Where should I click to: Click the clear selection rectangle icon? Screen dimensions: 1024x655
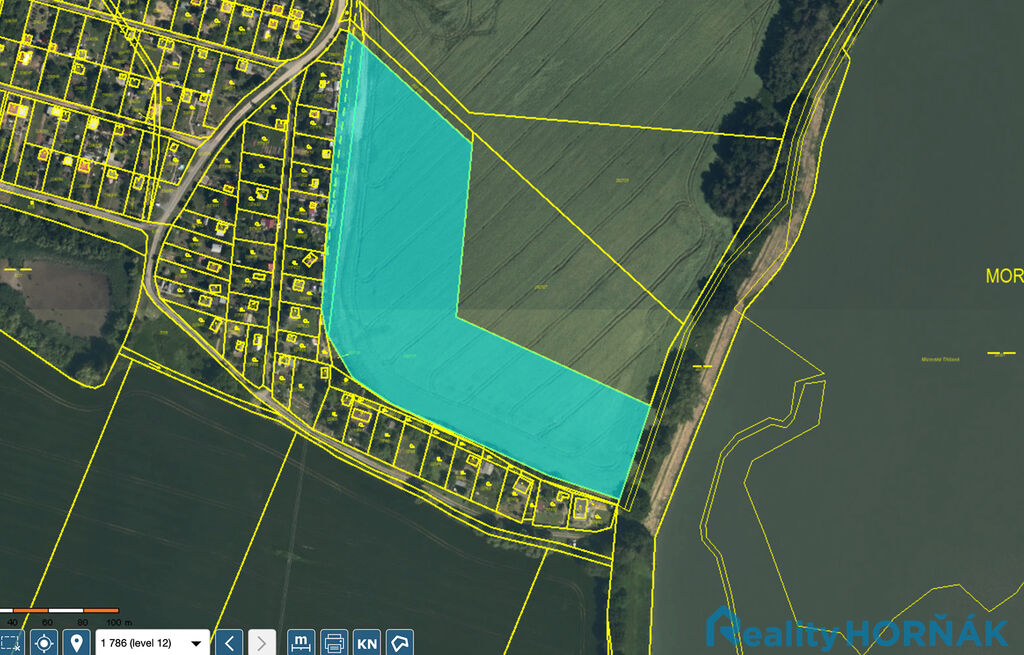(10, 643)
